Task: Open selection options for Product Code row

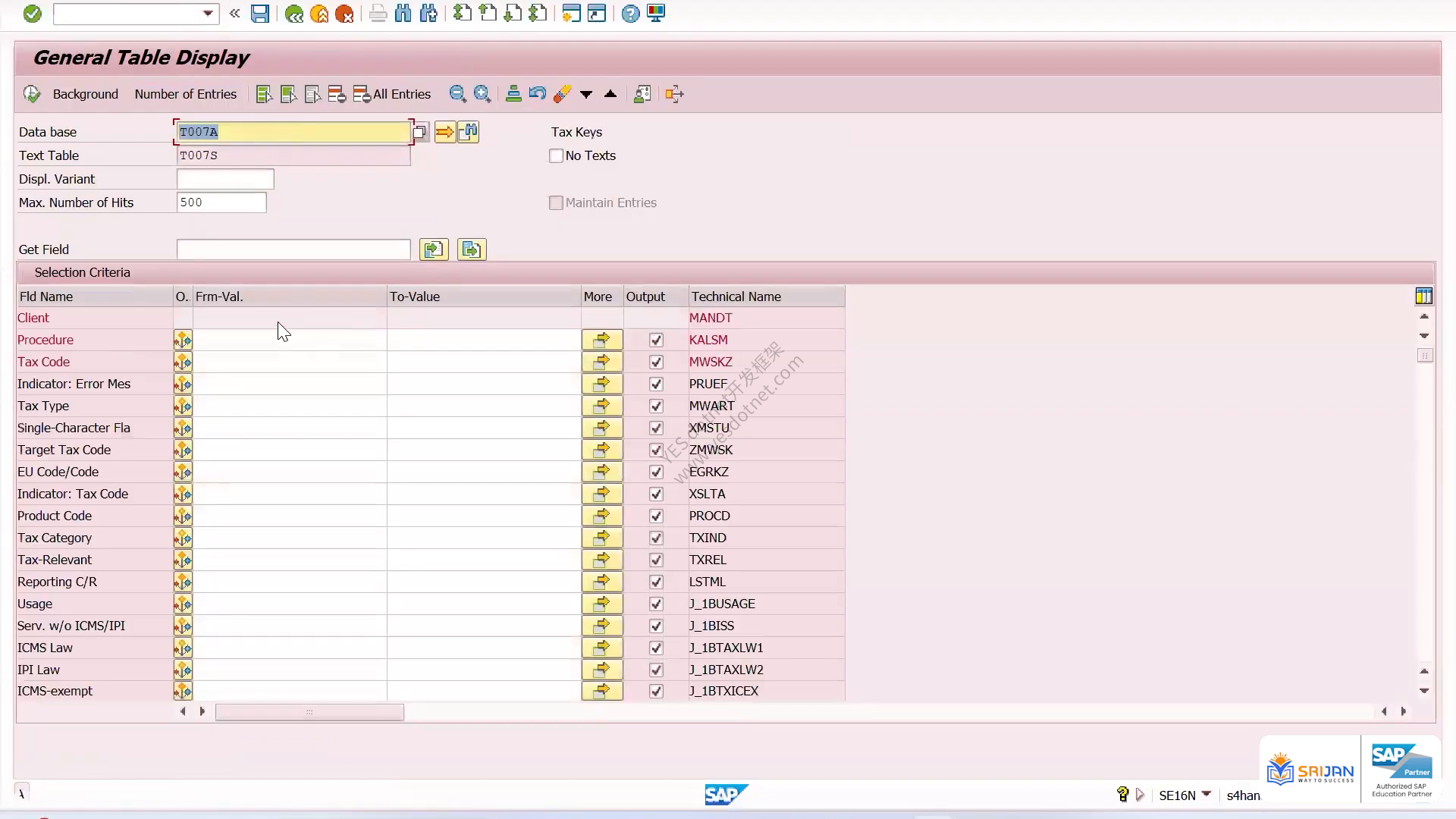Action: click(x=183, y=516)
